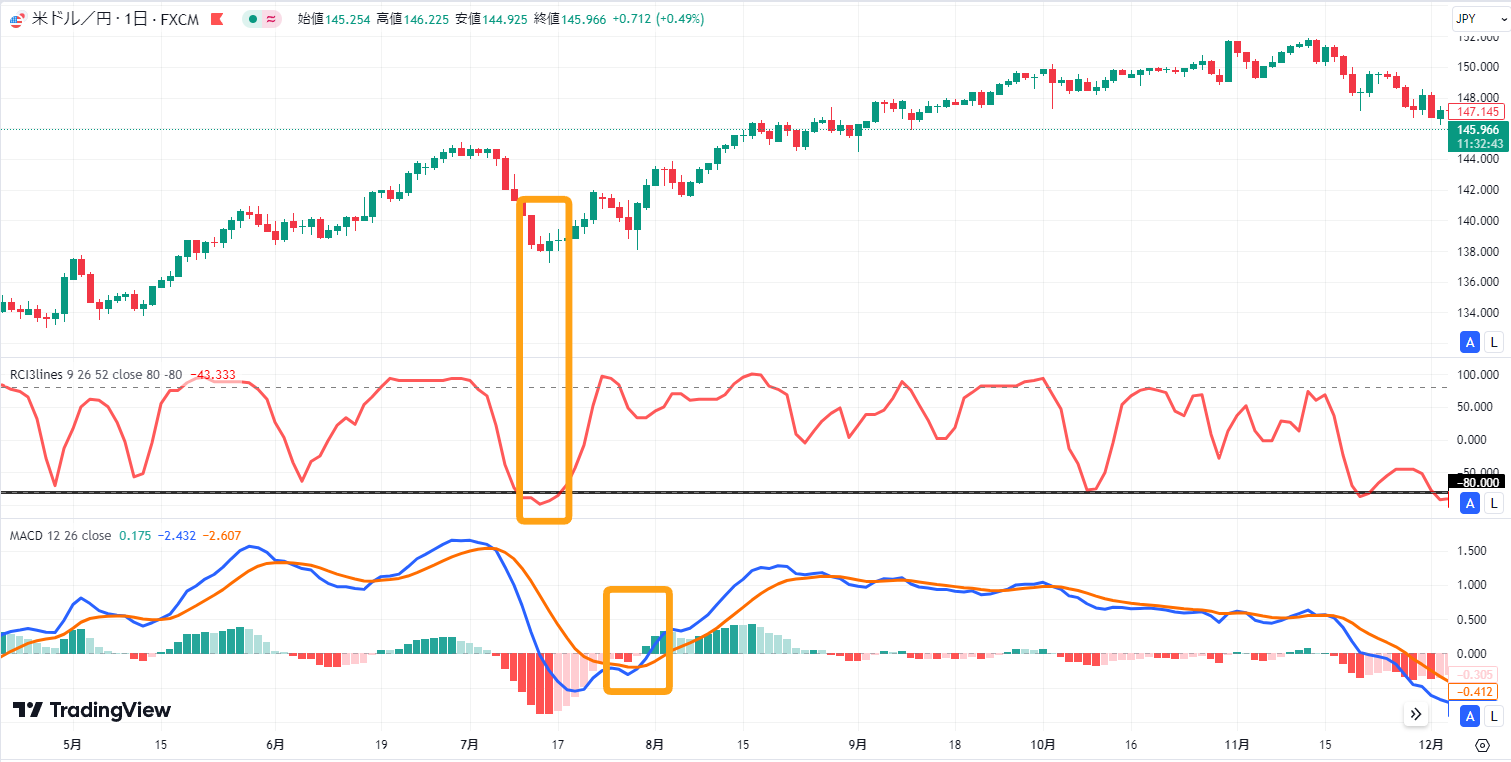Click the green market status dot

tap(254, 19)
